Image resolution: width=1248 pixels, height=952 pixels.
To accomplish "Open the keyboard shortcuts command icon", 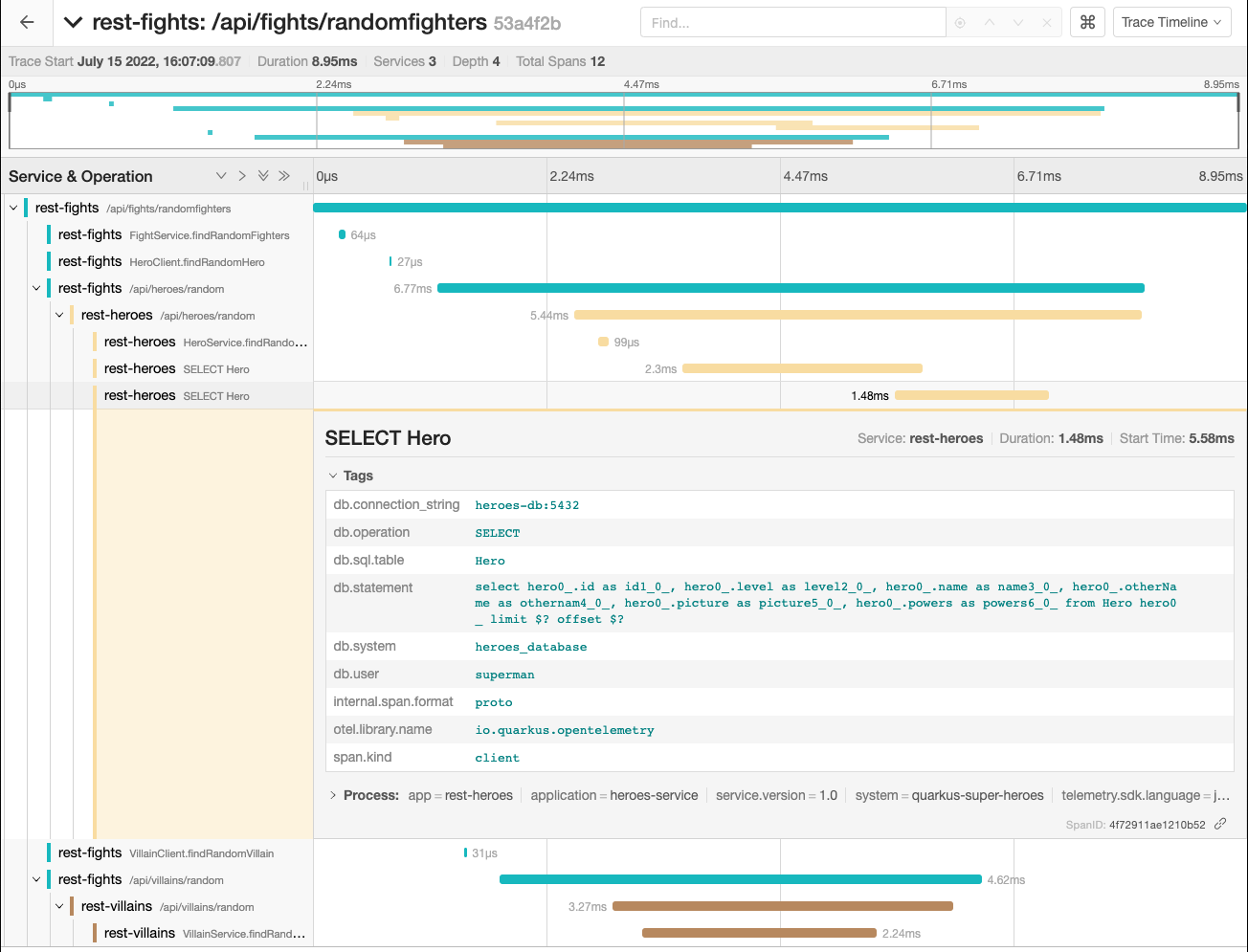I will 1087,22.
